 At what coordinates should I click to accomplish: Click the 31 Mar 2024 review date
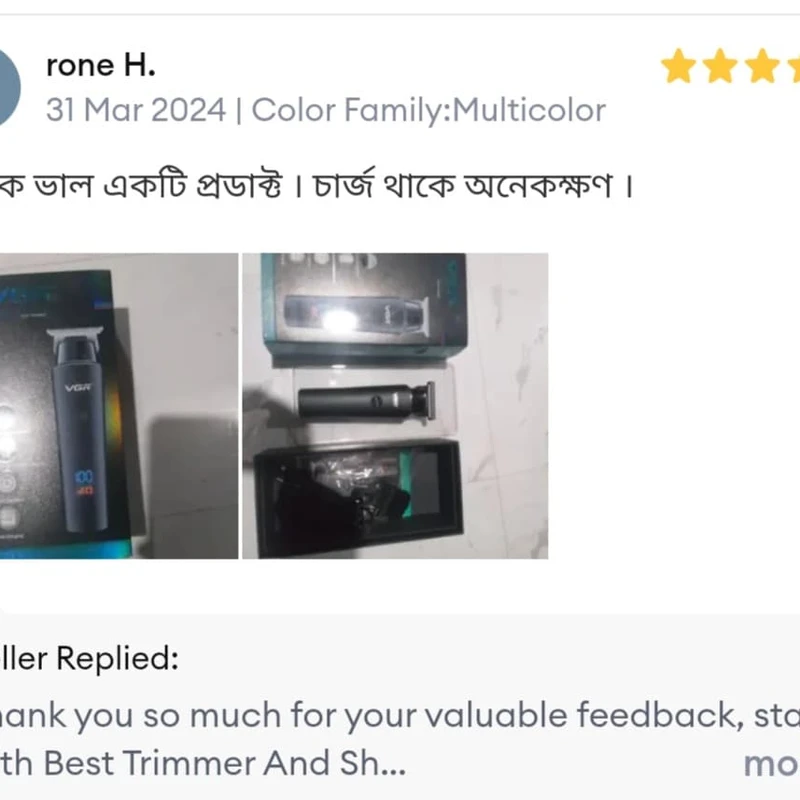pyautogui.click(x=136, y=110)
